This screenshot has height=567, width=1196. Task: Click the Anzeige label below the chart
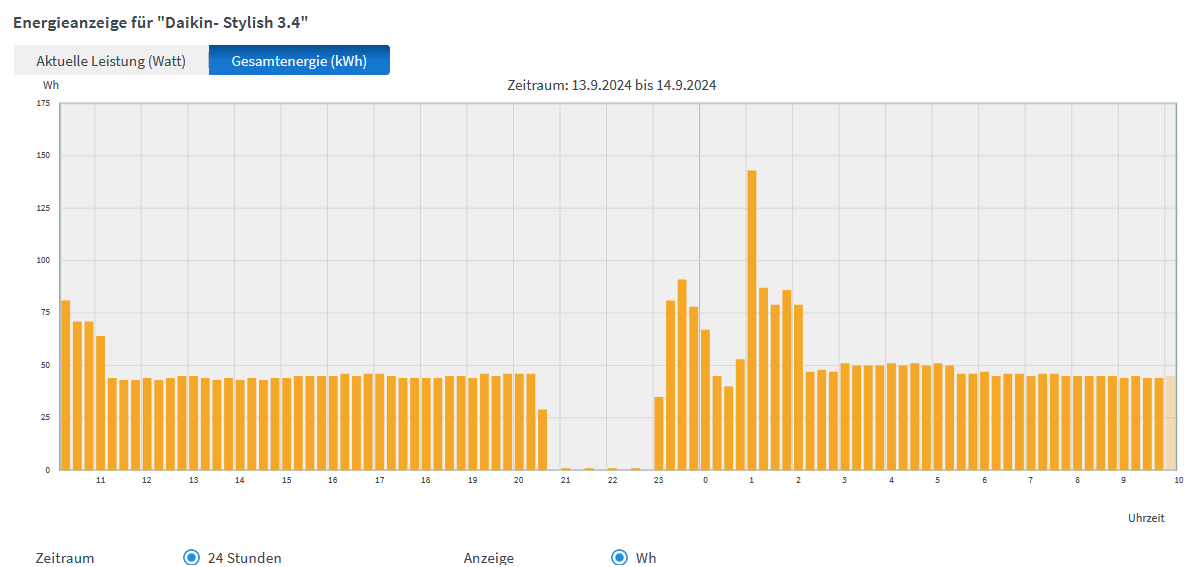tap(489, 558)
